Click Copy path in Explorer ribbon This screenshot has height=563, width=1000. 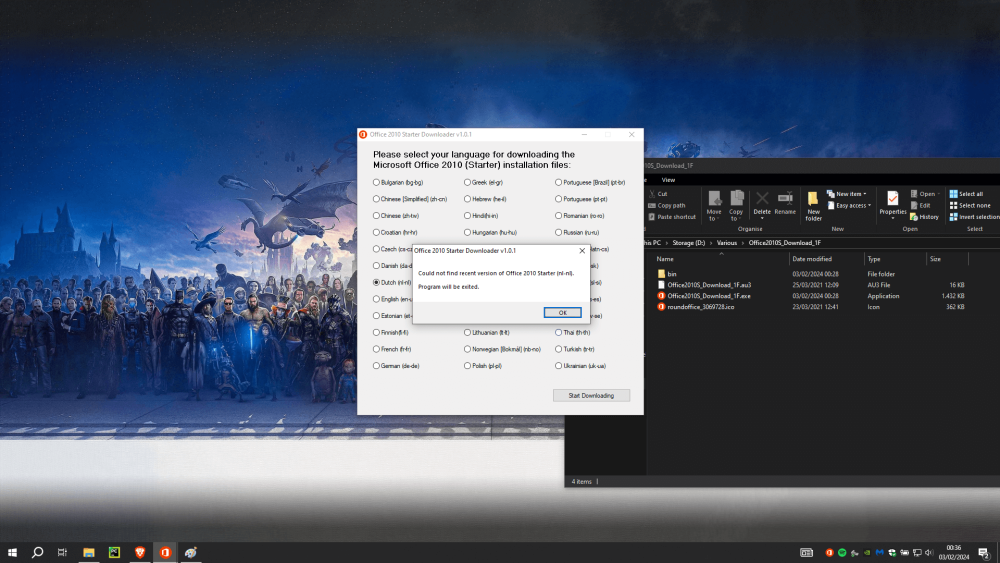[666, 205]
